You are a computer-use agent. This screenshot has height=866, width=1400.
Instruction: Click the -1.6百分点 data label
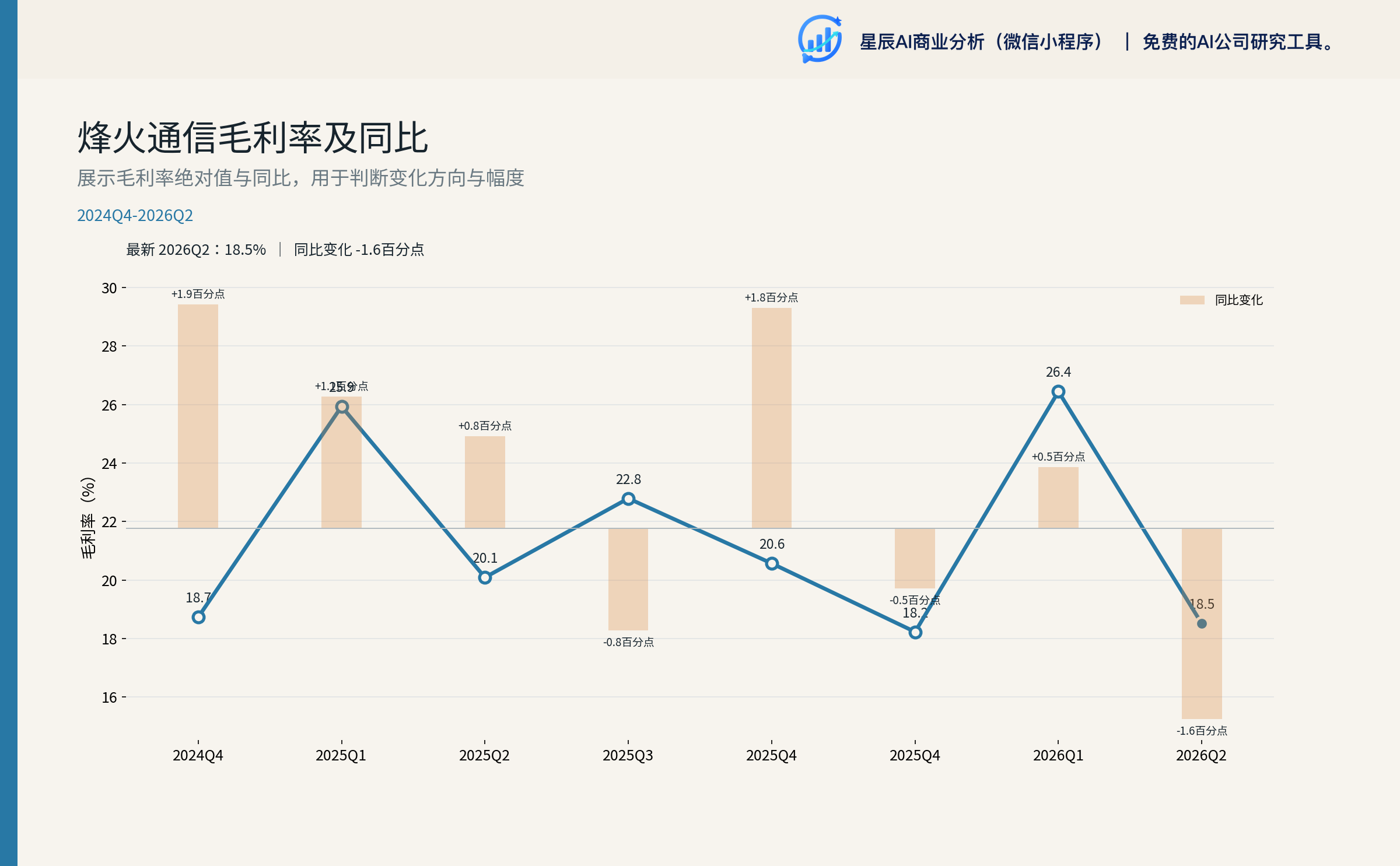(x=1202, y=731)
